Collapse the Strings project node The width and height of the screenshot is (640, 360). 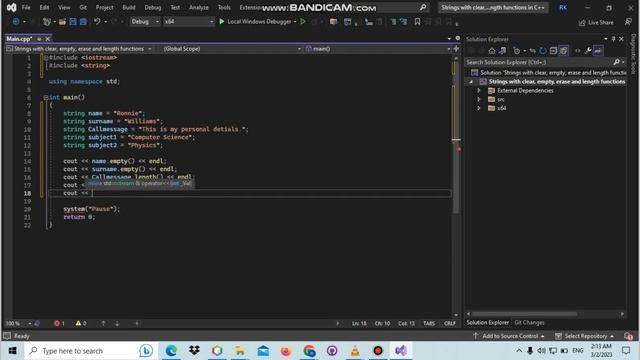[471, 82]
